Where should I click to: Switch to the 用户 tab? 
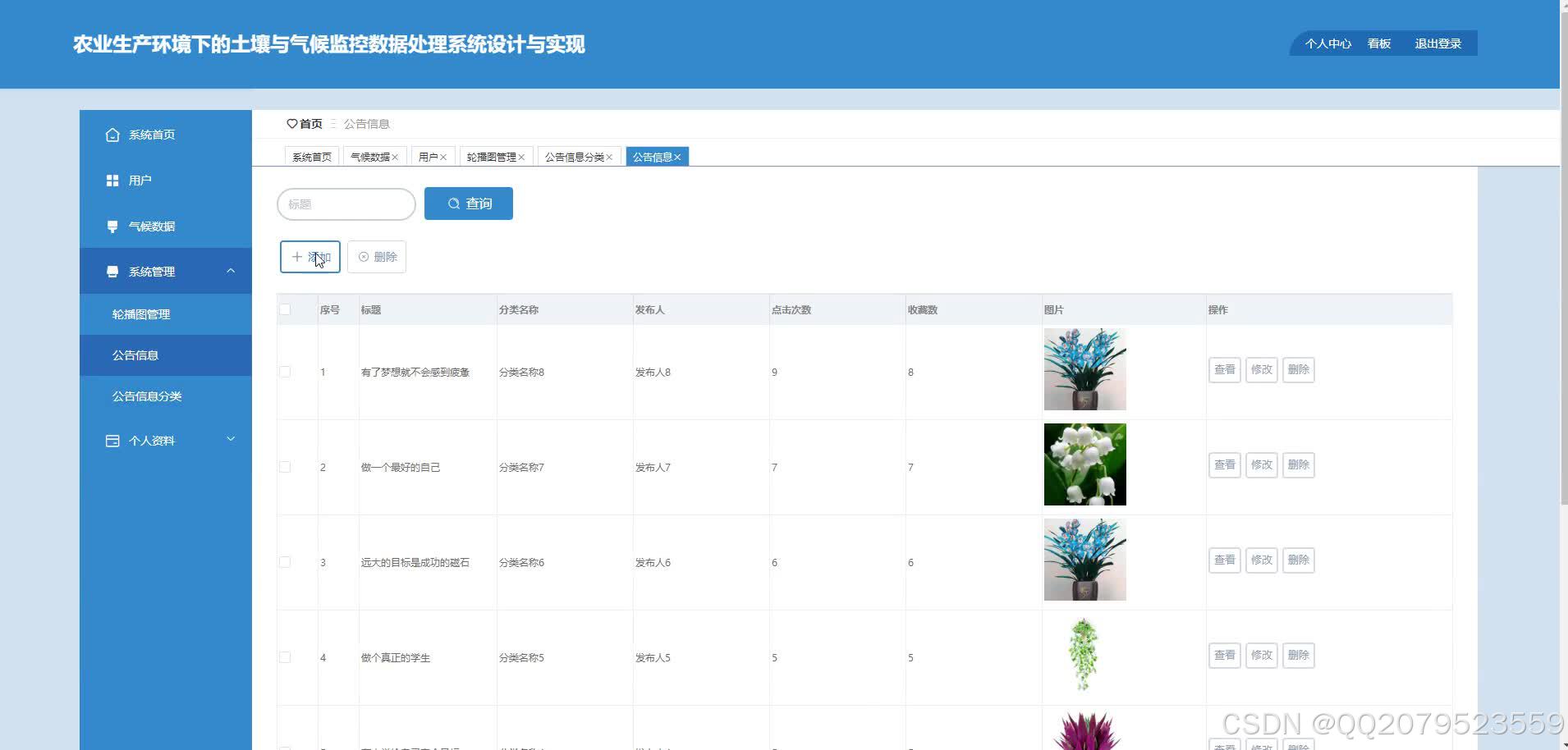point(428,156)
